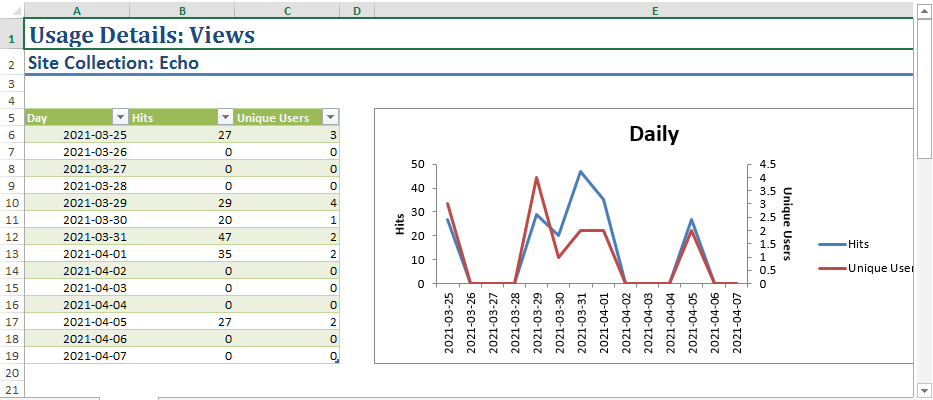933x400 pixels.
Task: Select the 2021-04-07 date cell
Action: [77, 356]
